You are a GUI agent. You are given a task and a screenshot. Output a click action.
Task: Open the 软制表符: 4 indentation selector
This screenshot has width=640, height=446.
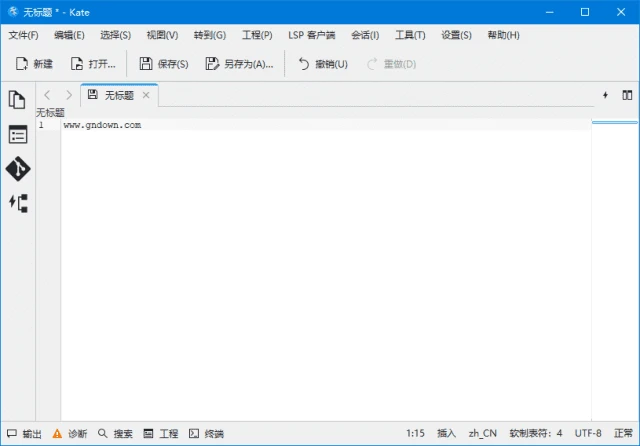[536, 433]
